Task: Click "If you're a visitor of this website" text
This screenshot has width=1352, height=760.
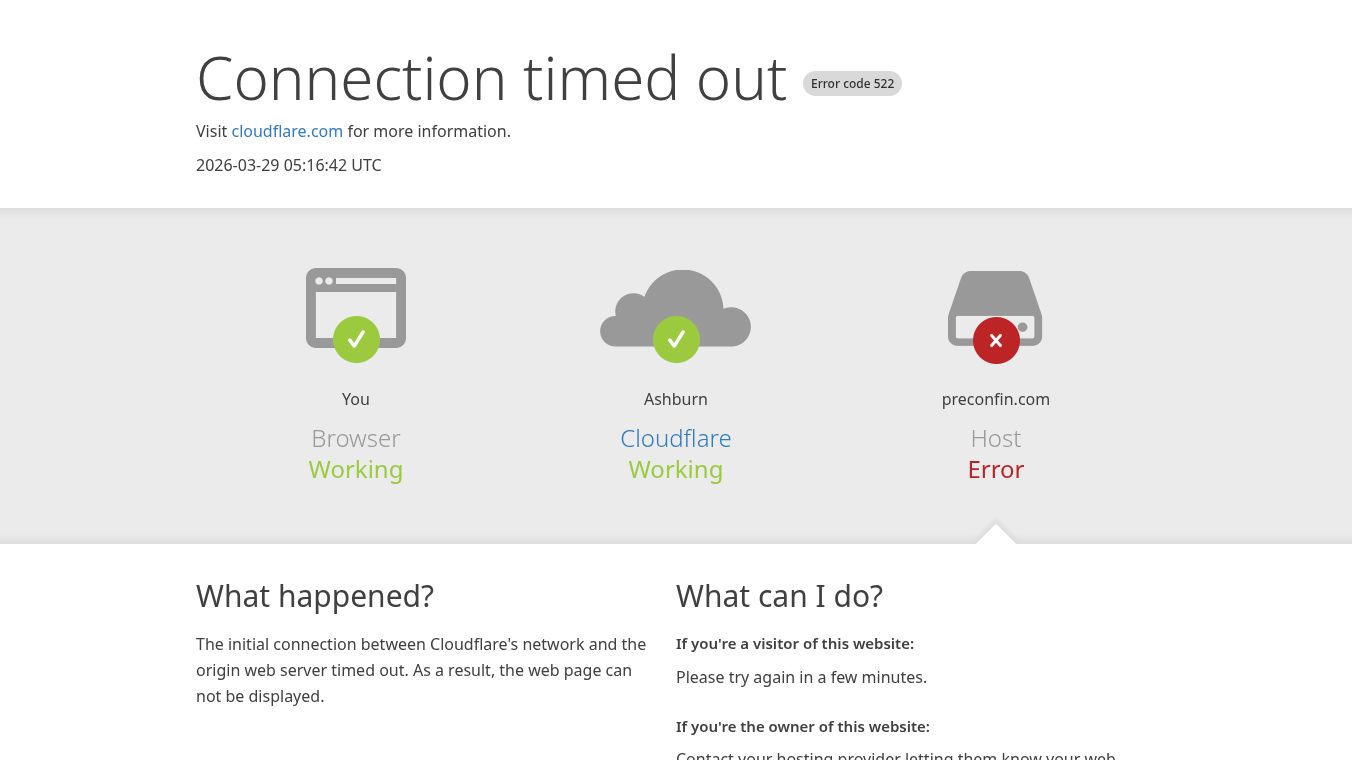Action: coord(795,644)
